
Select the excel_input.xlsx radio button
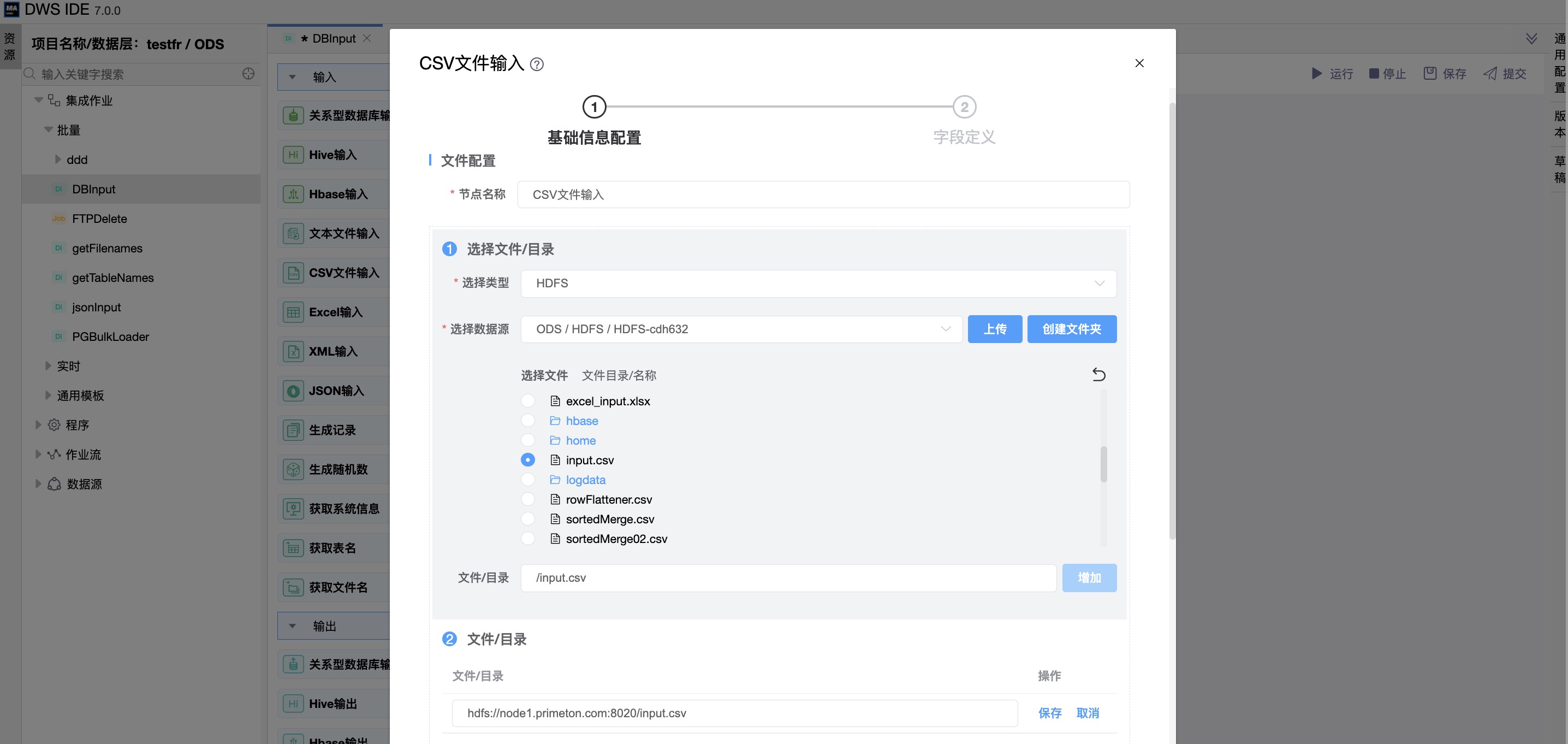coord(528,401)
